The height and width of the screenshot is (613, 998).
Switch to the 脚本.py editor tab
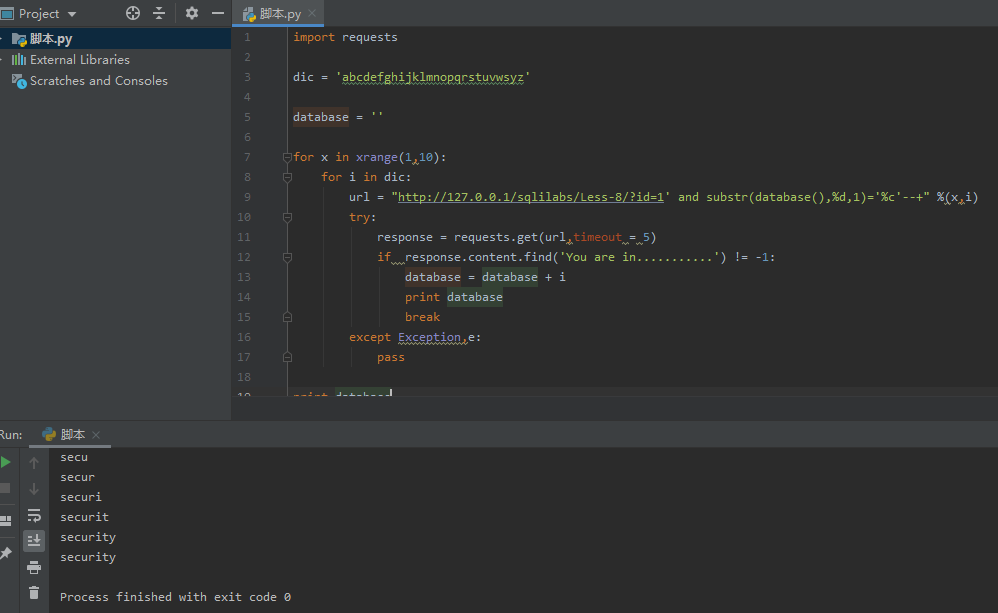279,13
